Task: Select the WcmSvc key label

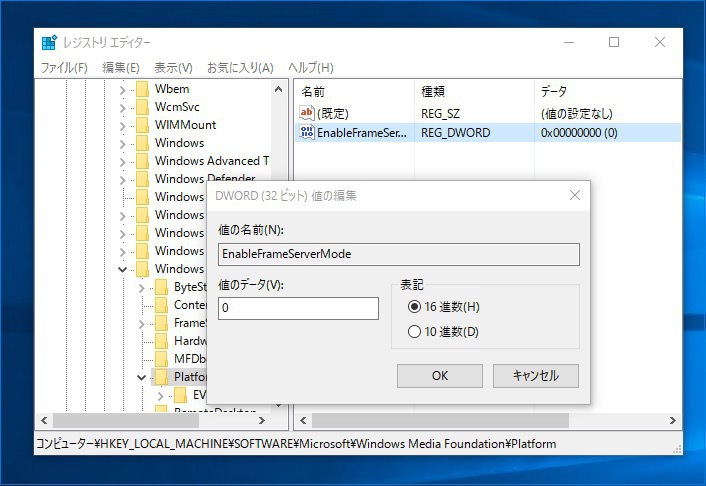Action: pos(177,107)
